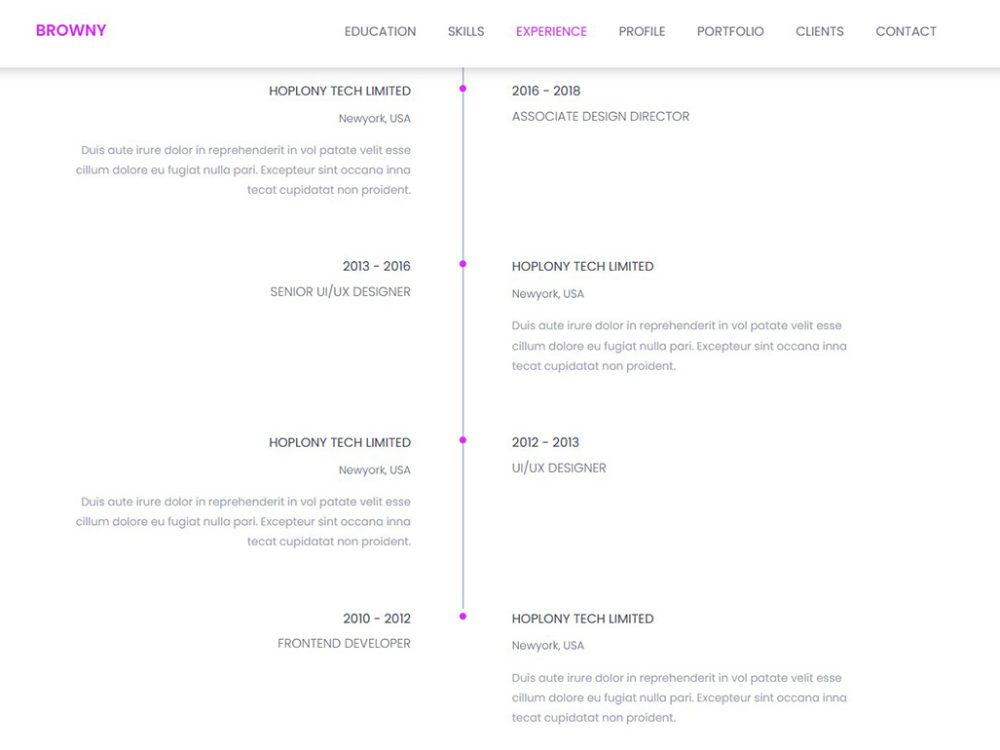Screen dimensions: 1000x750
Task: Click the timeline dot next to 2013 - 2016
Action: point(462,263)
